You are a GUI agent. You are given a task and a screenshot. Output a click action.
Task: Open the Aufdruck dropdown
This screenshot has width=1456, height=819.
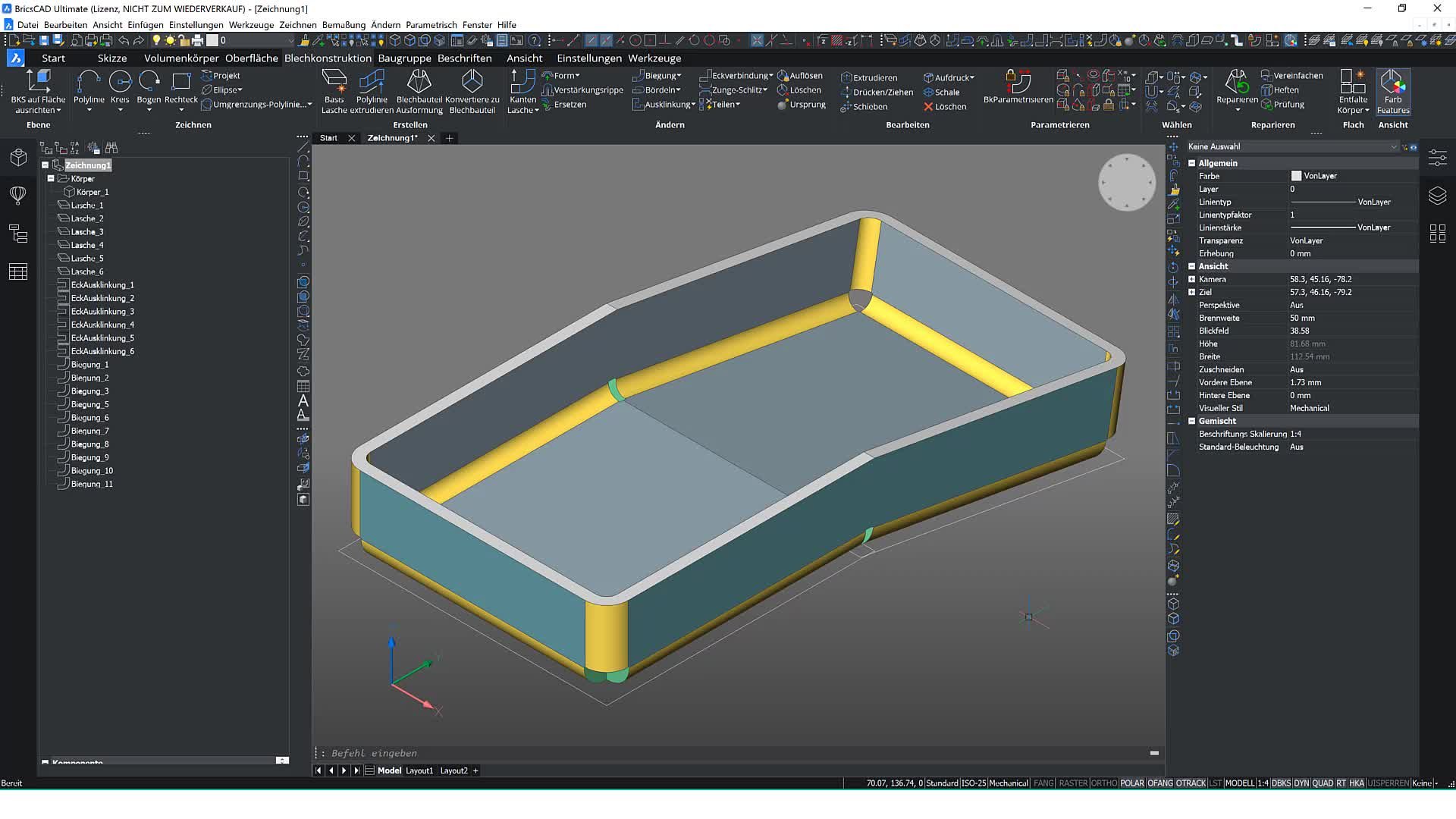click(x=949, y=77)
